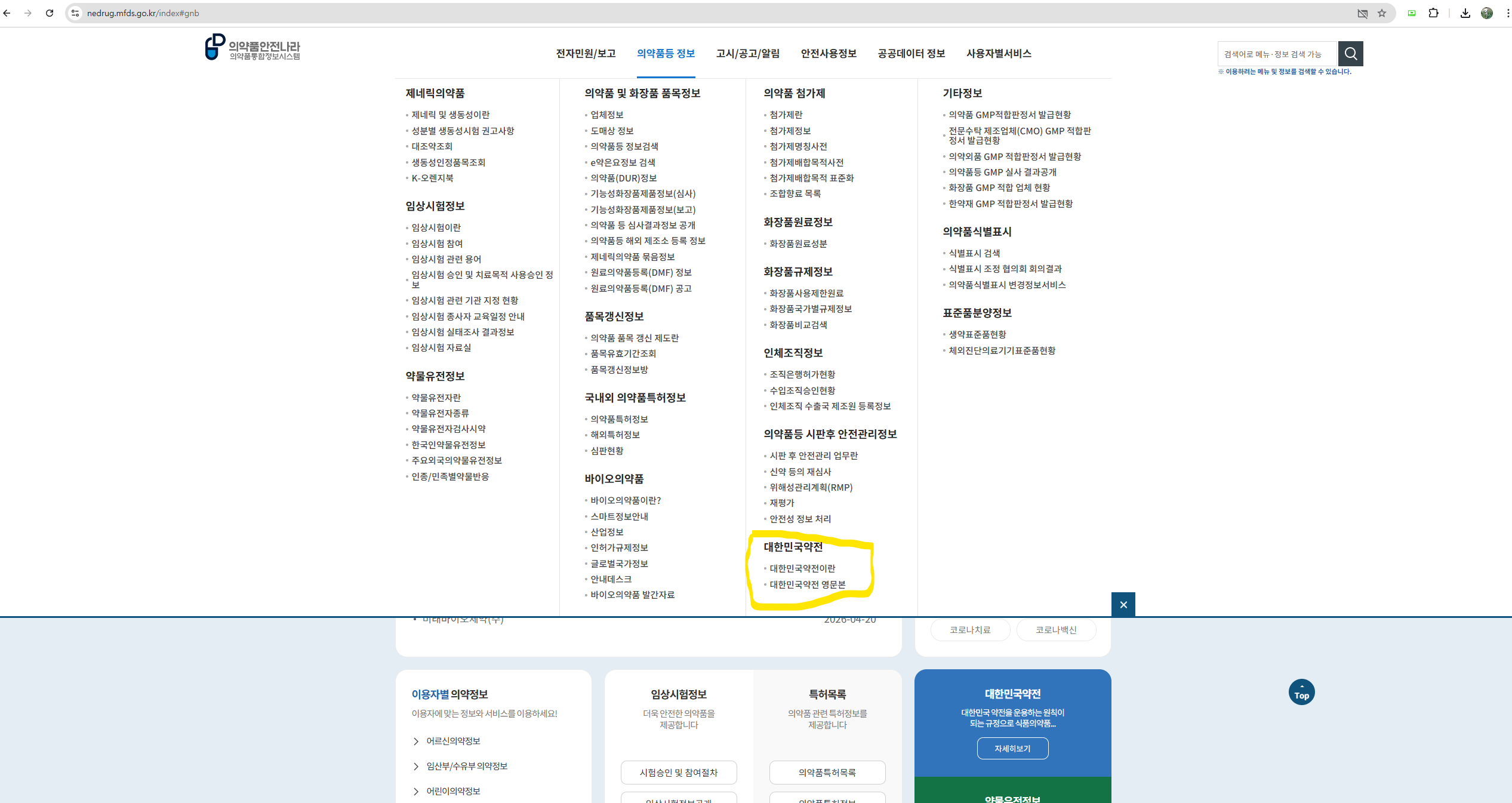Reload the page with browser refresh icon
The height and width of the screenshot is (803, 1512).
[50, 13]
